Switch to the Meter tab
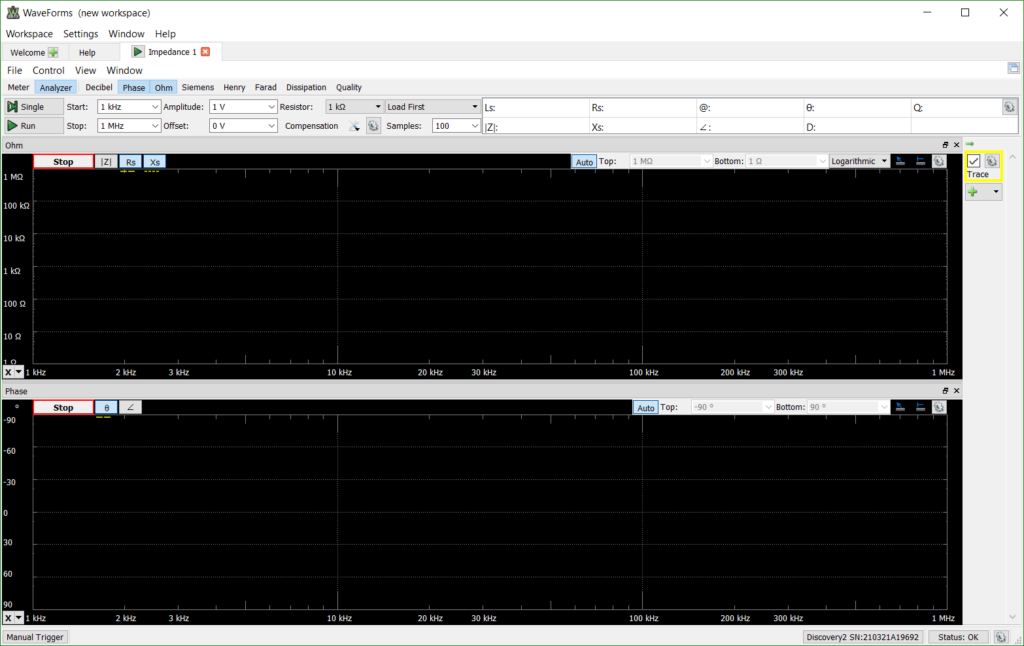This screenshot has width=1024, height=646. point(17,87)
